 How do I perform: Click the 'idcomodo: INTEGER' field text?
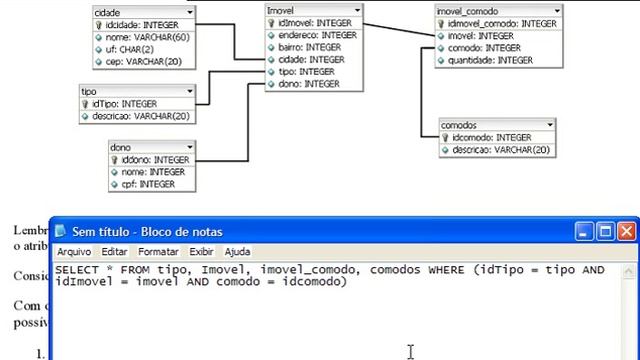(x=492, y=138)
